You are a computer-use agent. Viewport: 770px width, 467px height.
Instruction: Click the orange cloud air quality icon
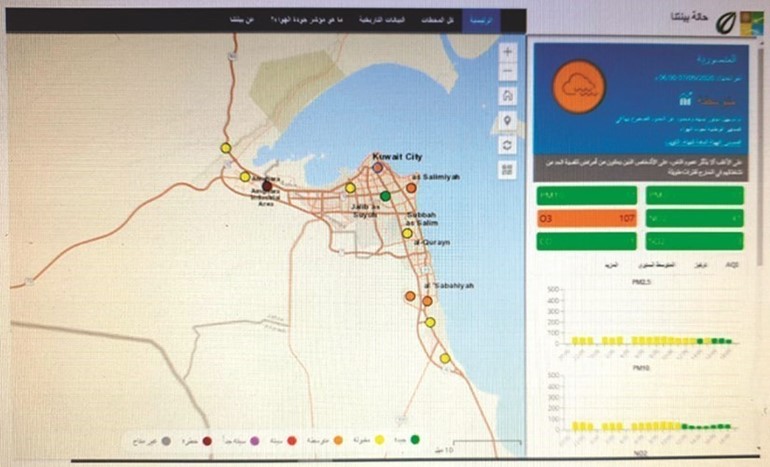[x=579, y=87]
